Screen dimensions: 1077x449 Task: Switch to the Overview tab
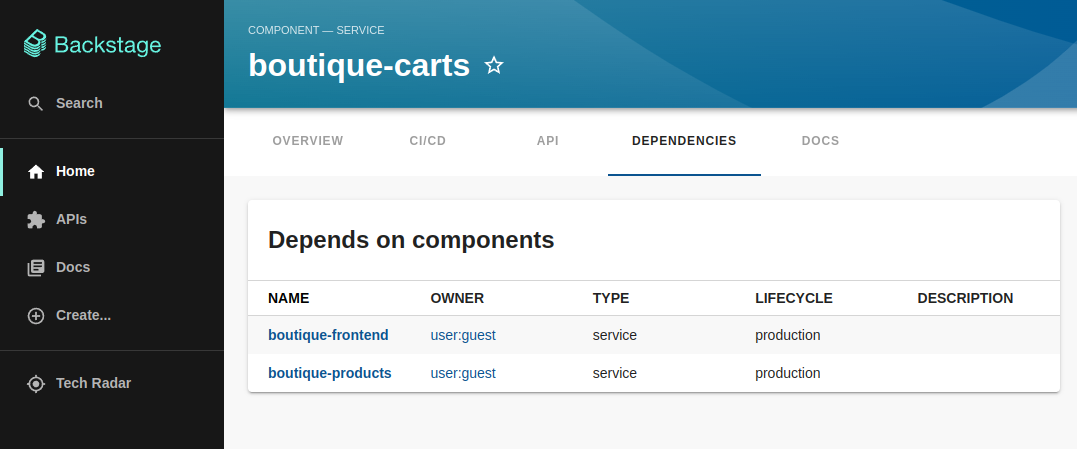coord(308,141)
